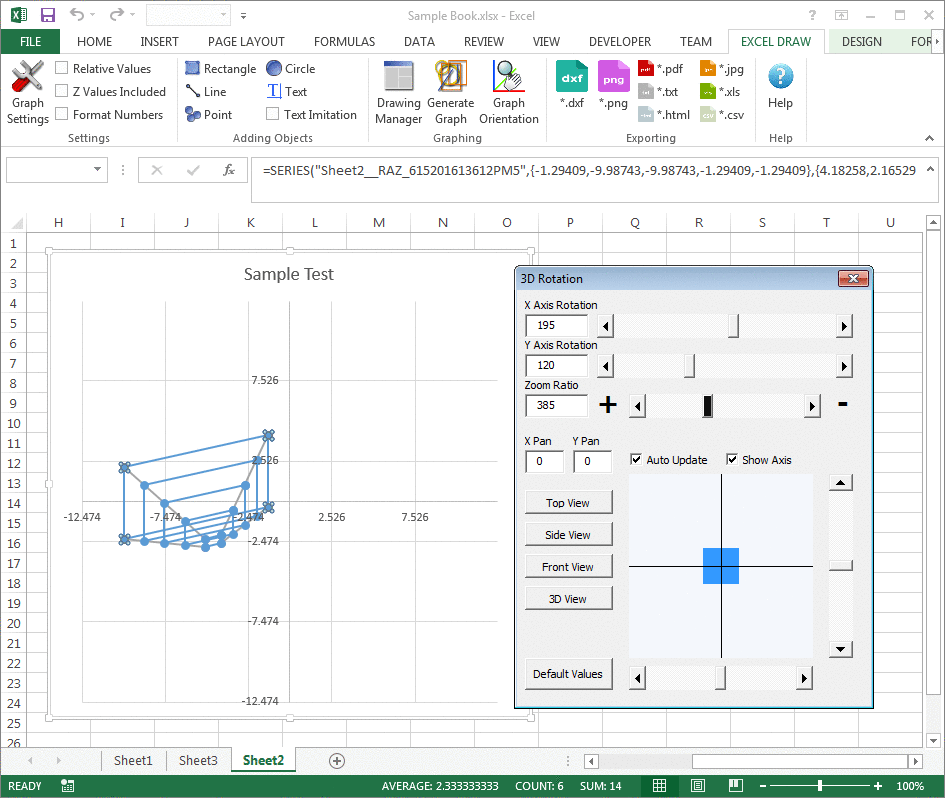
Task: Click the X Pan input field
Action: [x=545, y=462]
